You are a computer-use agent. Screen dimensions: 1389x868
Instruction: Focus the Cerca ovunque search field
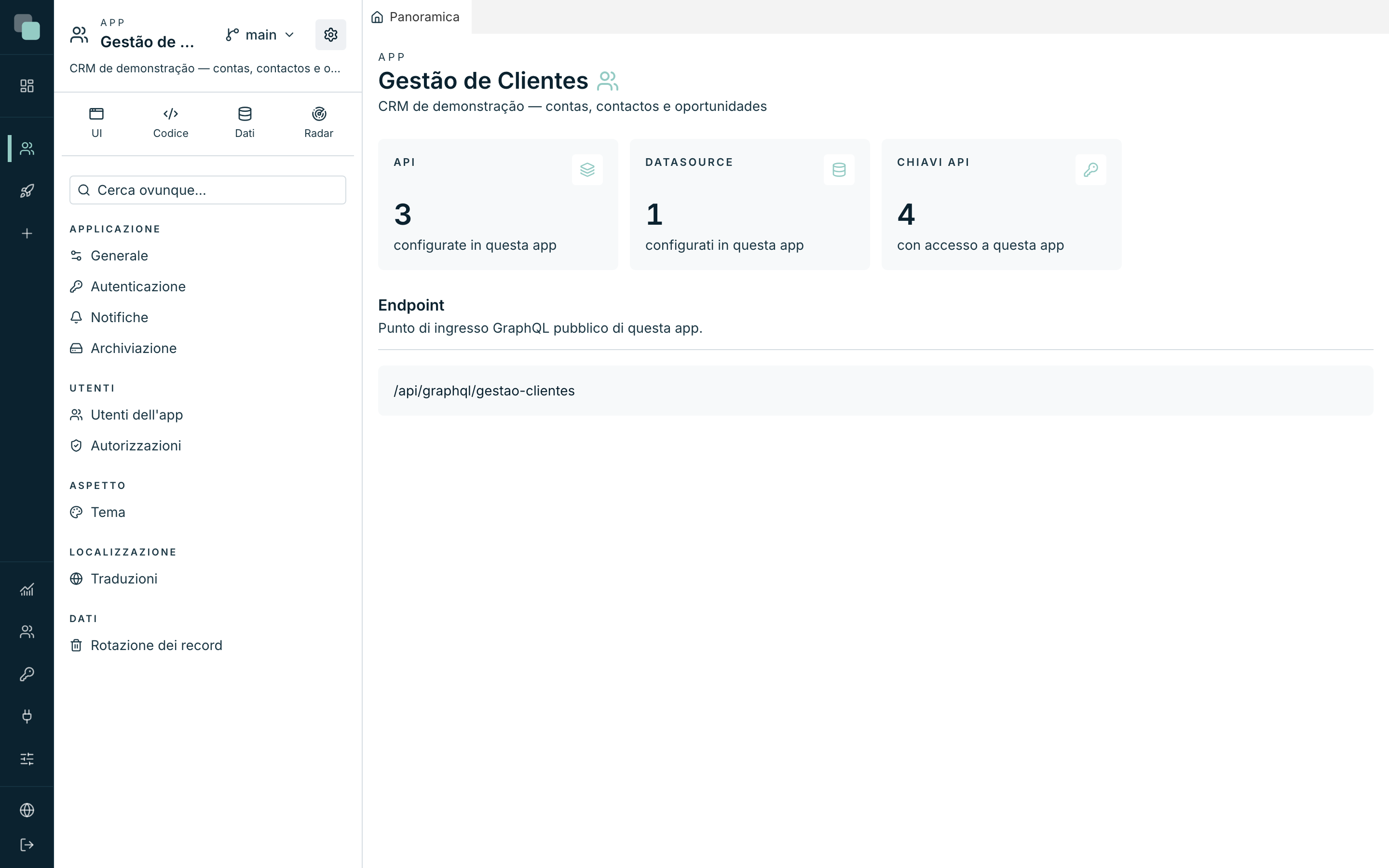point(208,190)
